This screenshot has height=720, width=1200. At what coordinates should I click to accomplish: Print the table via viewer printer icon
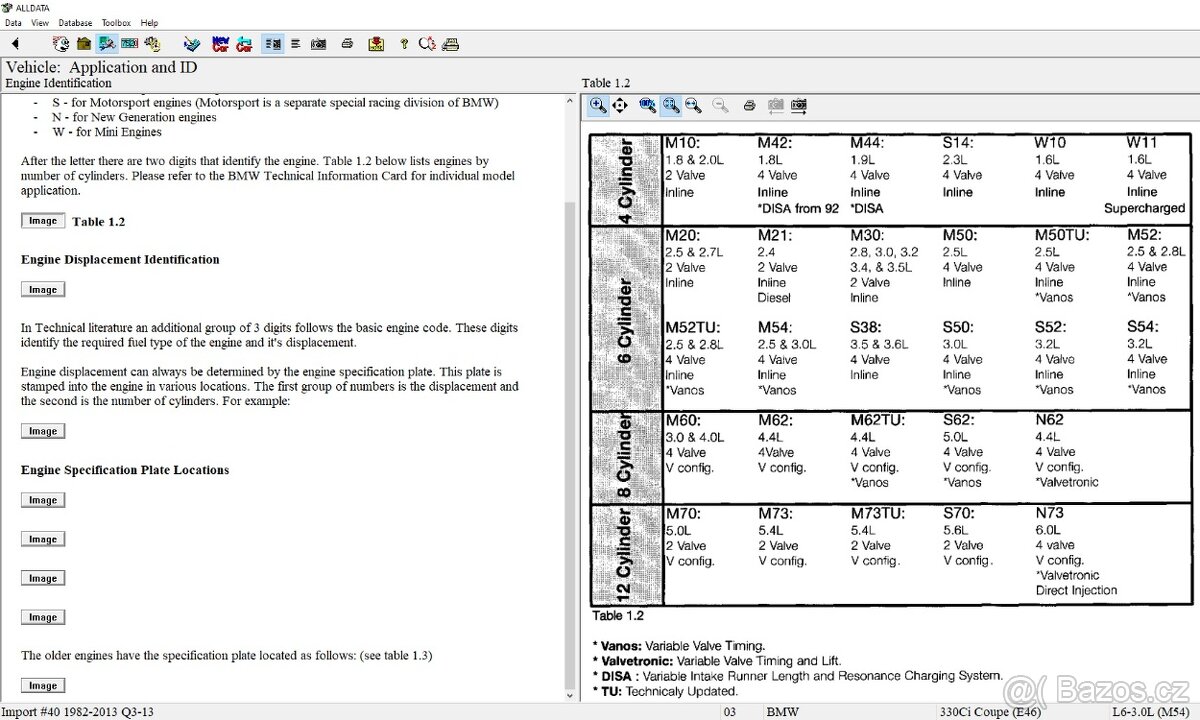747,105
